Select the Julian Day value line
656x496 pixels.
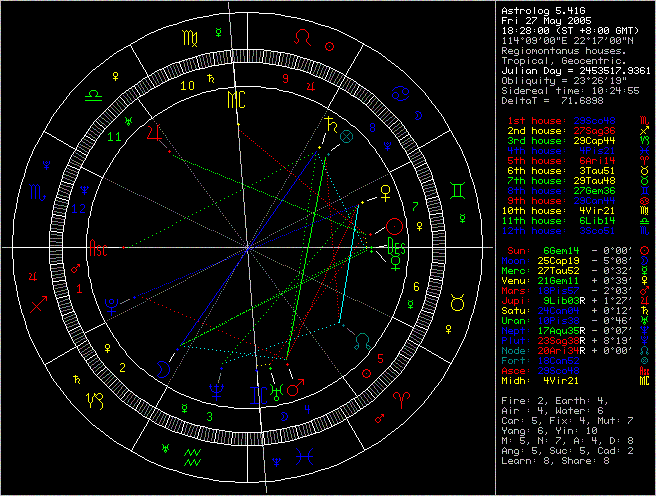click(574, 70)
